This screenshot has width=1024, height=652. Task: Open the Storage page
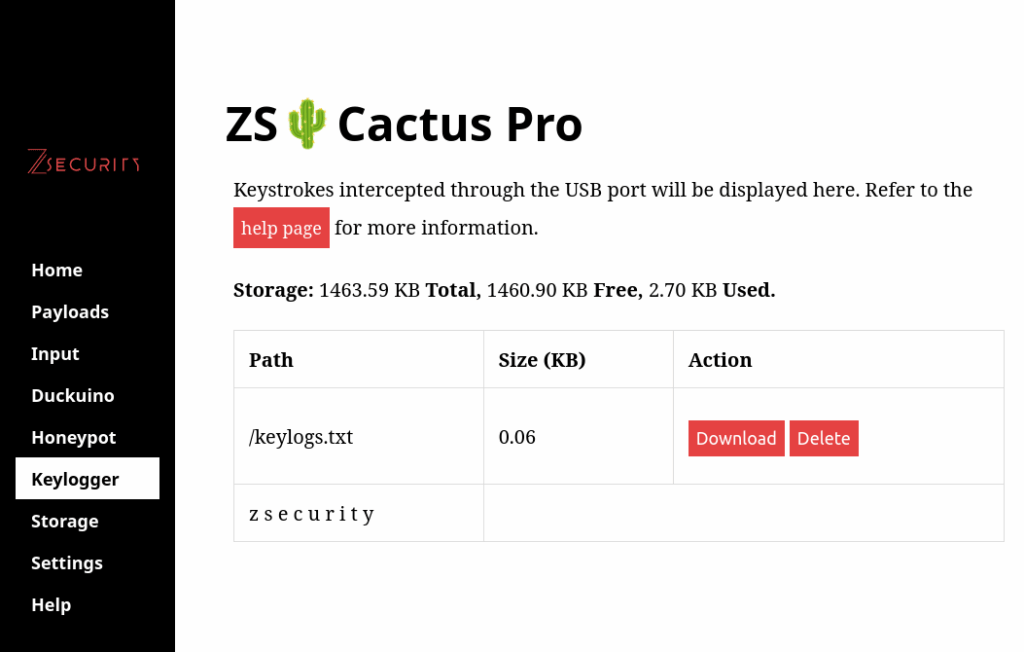click(x=65, y=521)
